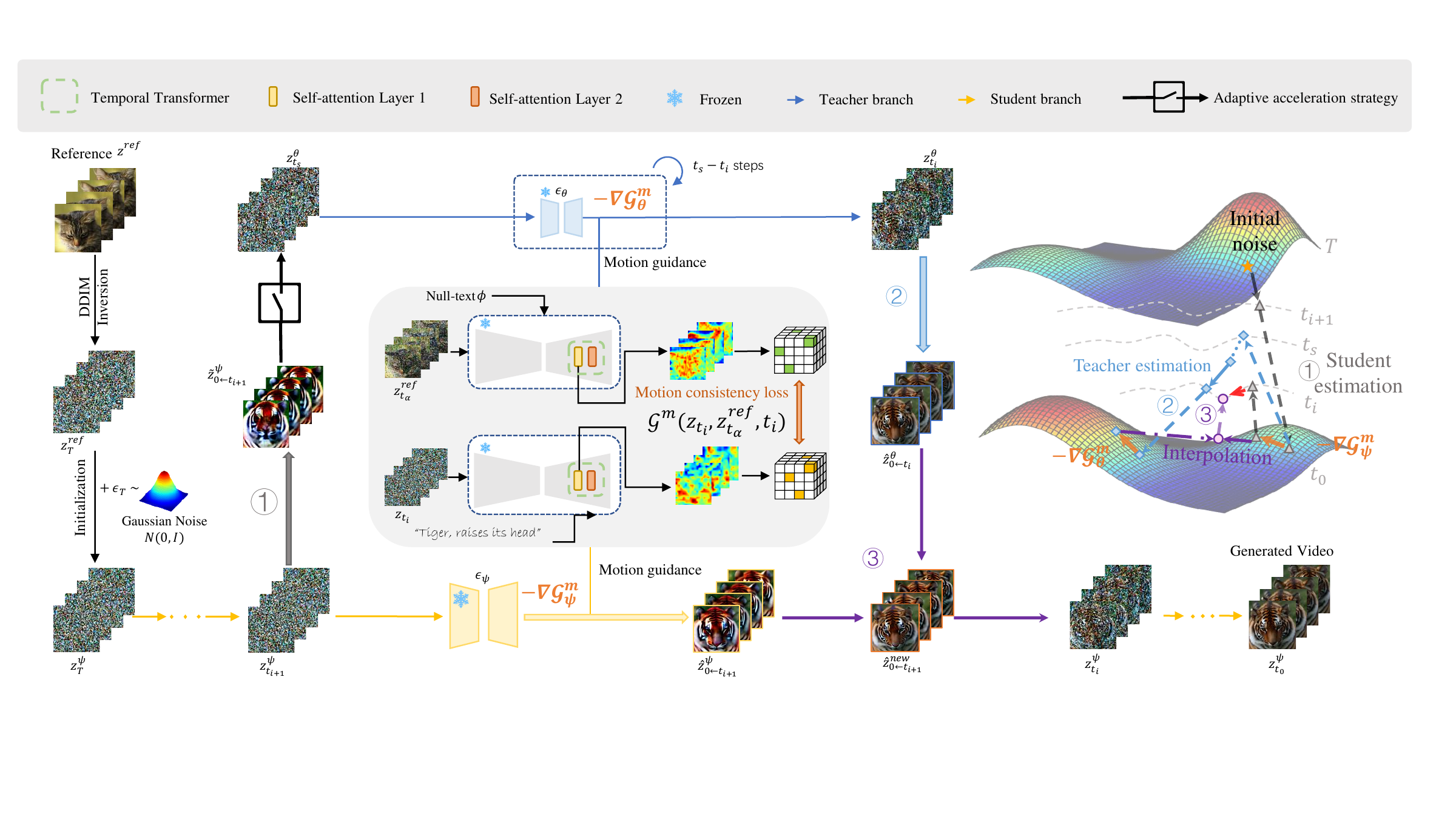Click the bottom yellow attention cube grid

click(x=800, y=476)
